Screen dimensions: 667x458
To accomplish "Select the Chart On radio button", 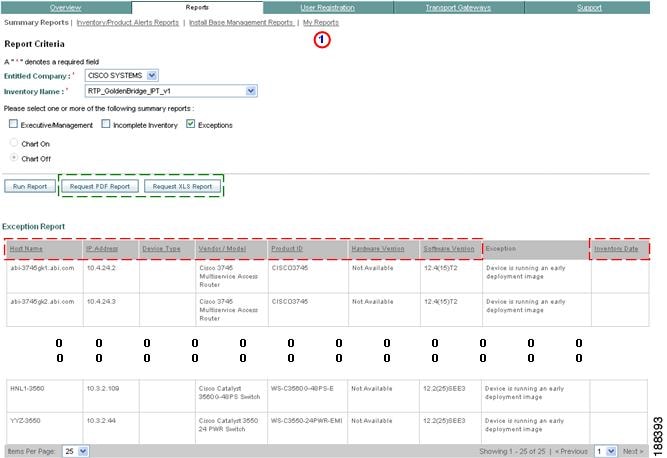I will click(14, 143).
